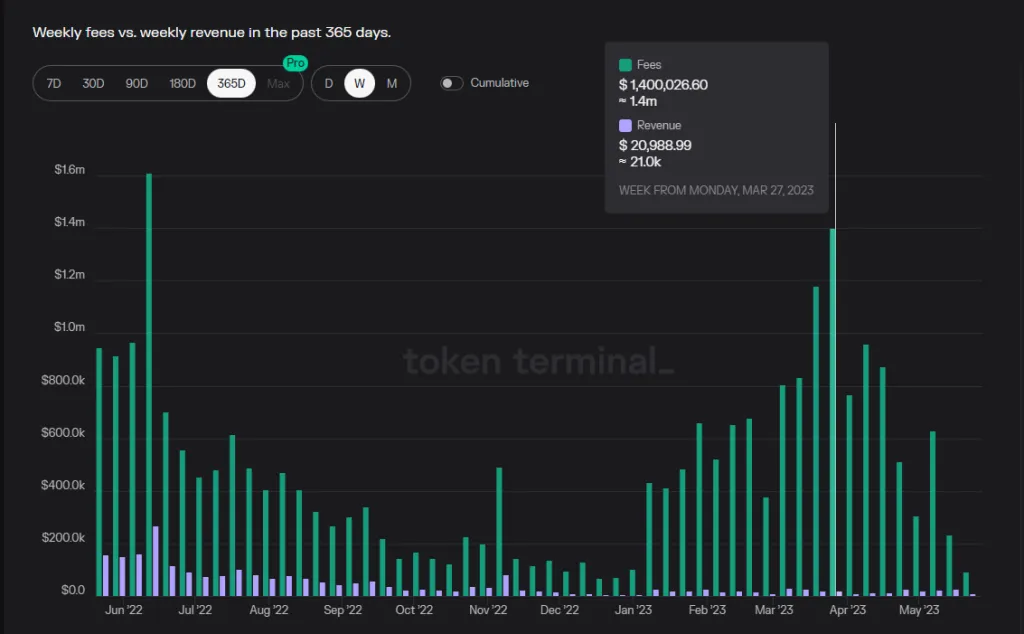Click the Pro badge above Max

click(294, 62)
